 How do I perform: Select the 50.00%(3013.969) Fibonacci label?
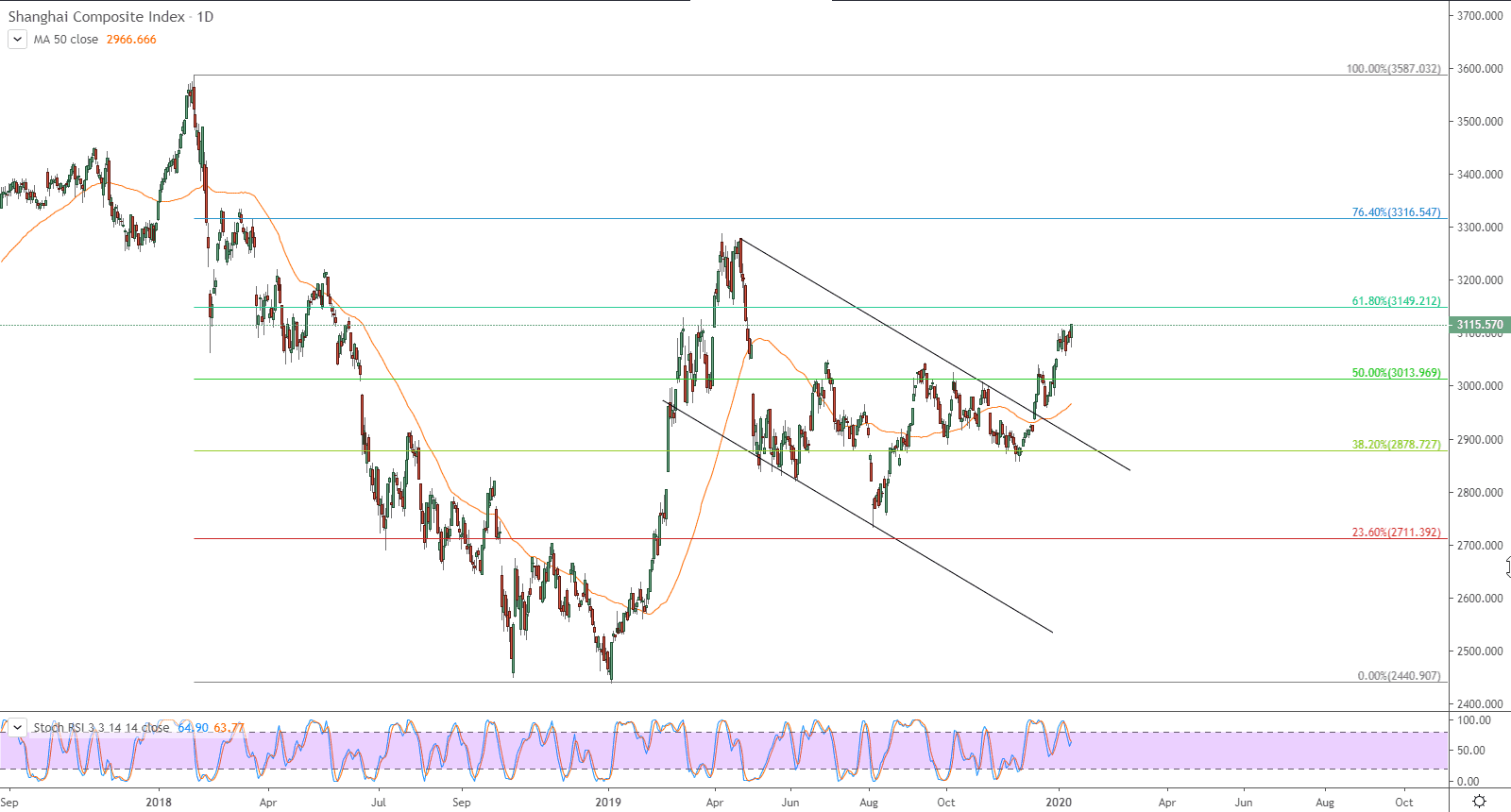point(1397,373)
